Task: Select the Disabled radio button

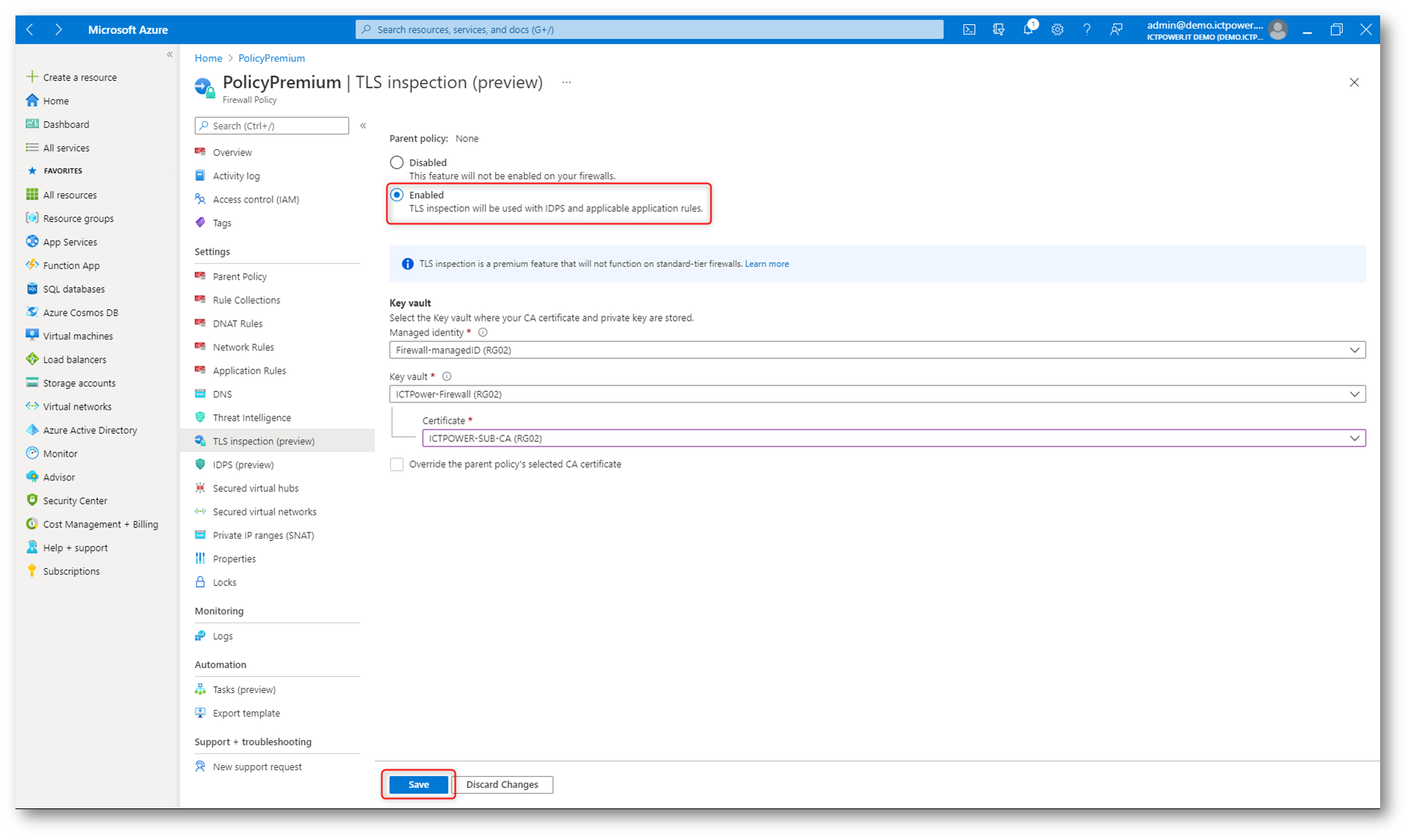Action: [x=397, y=162]
